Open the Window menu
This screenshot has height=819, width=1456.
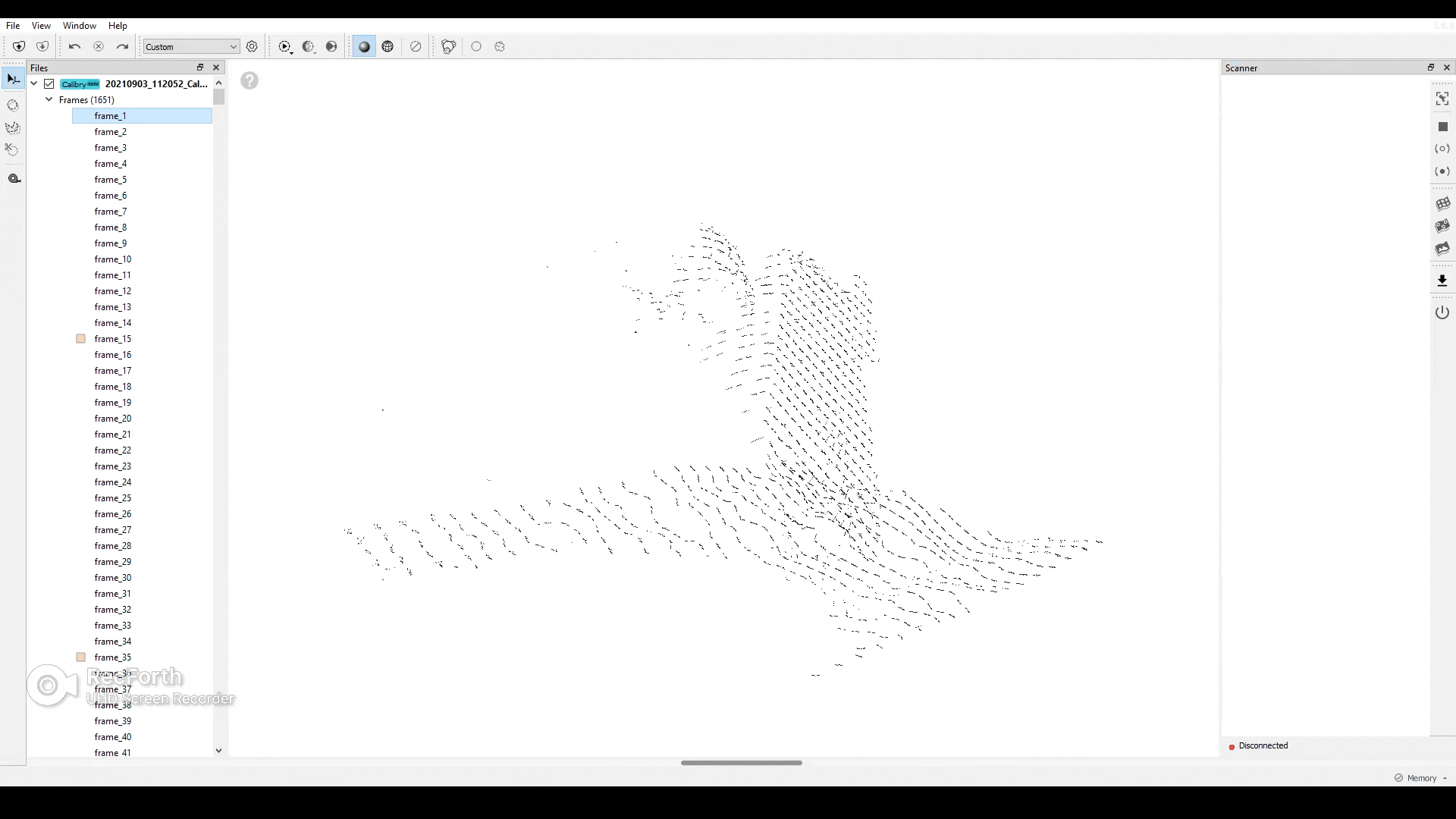tap(79, 25)
